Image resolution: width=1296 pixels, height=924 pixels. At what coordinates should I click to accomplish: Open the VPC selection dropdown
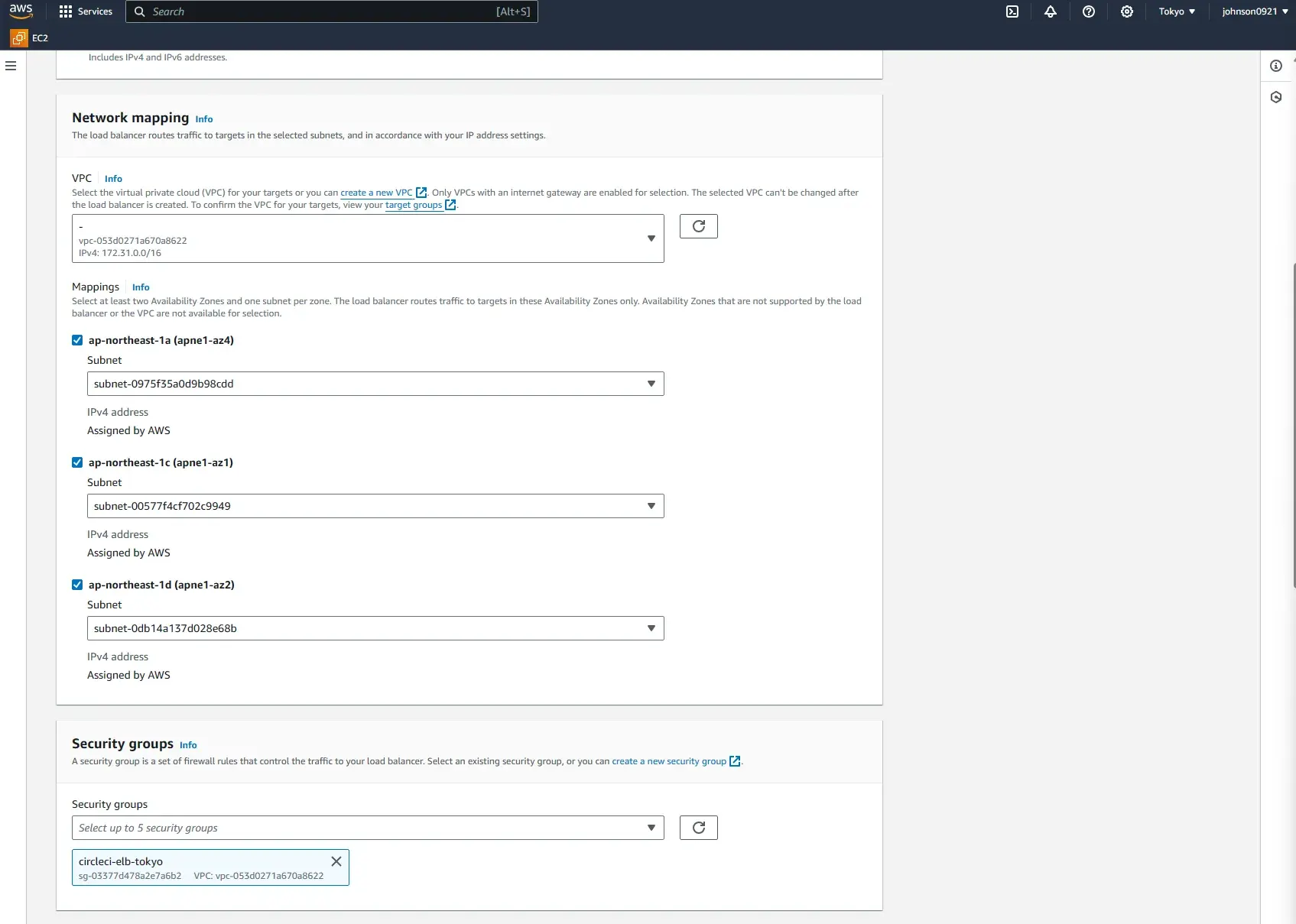(x=651, y=238)
